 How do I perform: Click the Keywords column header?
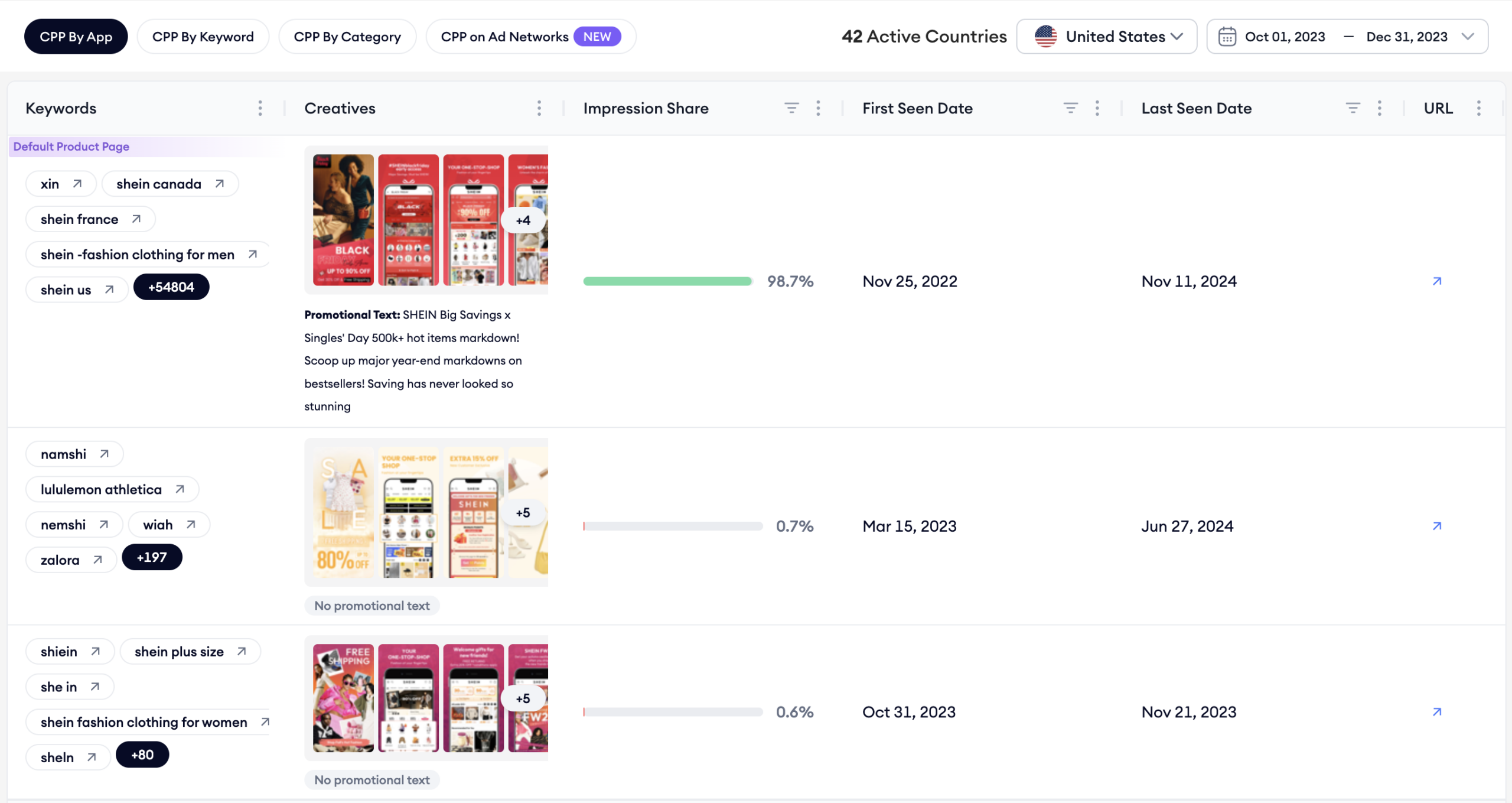click(x=61, y=108)
